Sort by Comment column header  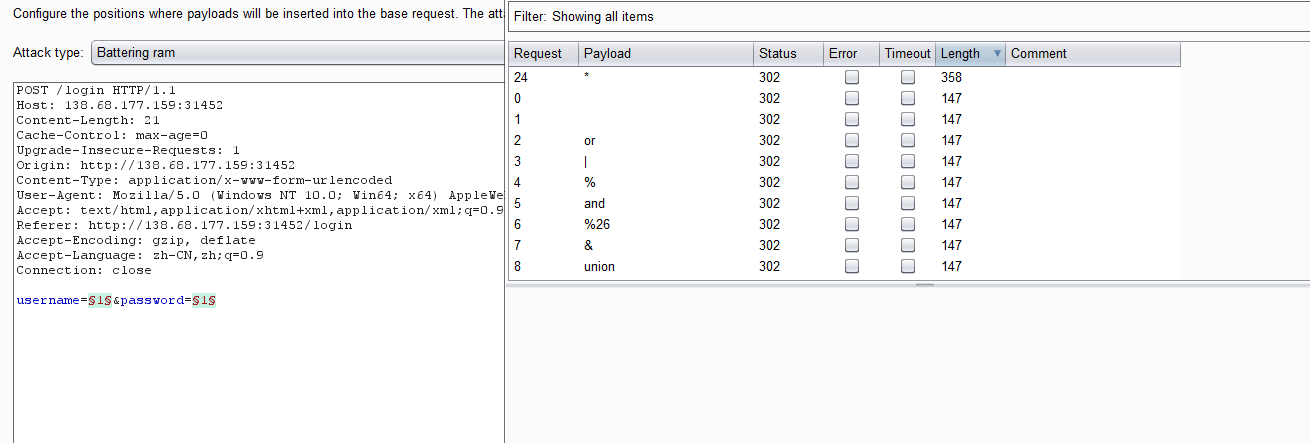(x=1093, y=54)
